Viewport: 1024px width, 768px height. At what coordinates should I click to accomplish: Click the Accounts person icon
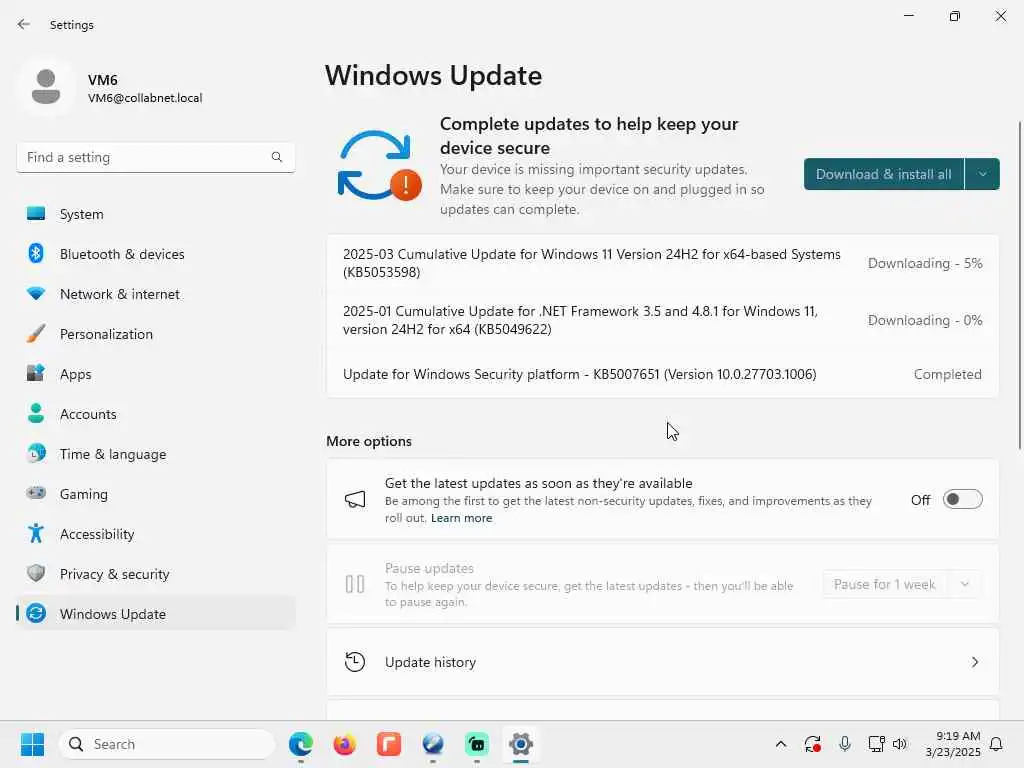36,413
